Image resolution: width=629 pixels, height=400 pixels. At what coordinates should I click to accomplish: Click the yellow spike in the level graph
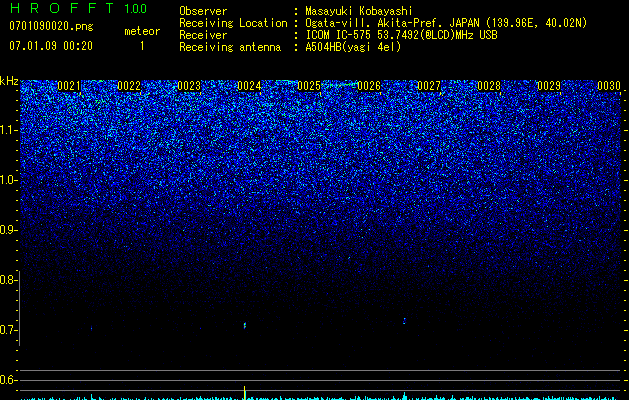point(245,392)
